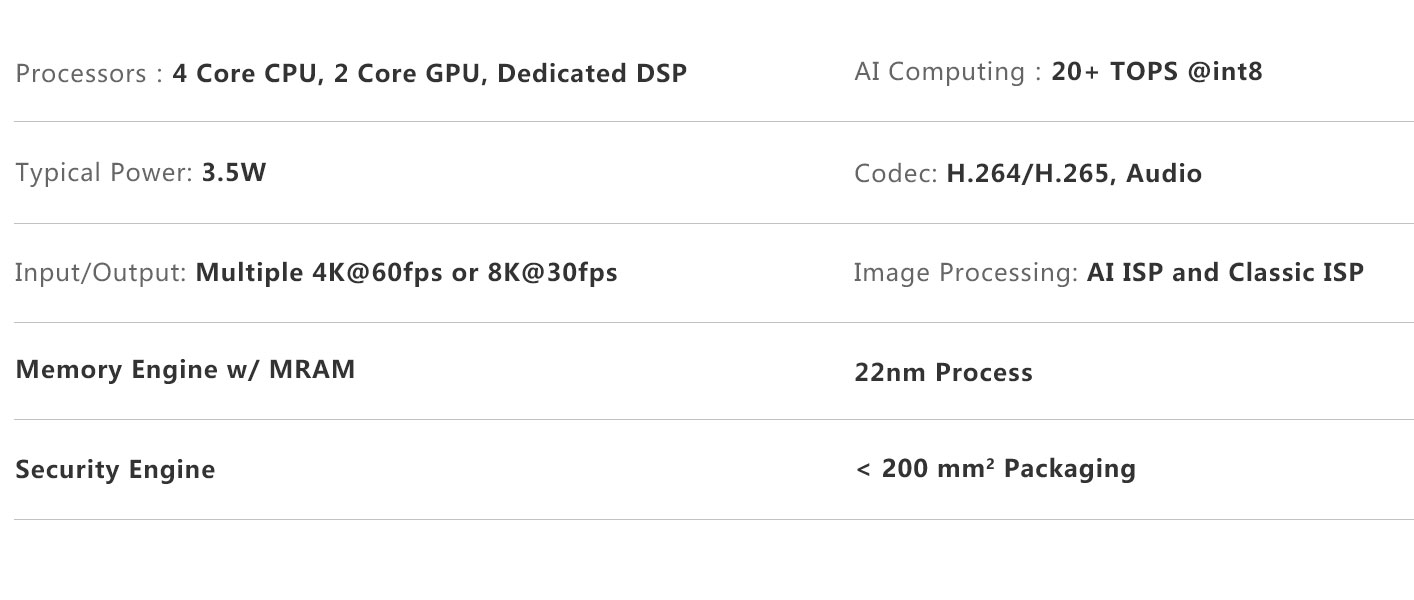Viewport: 1414px width, 600px height.
Task: Click the word 'MRAM'
Action: [312, 370]
